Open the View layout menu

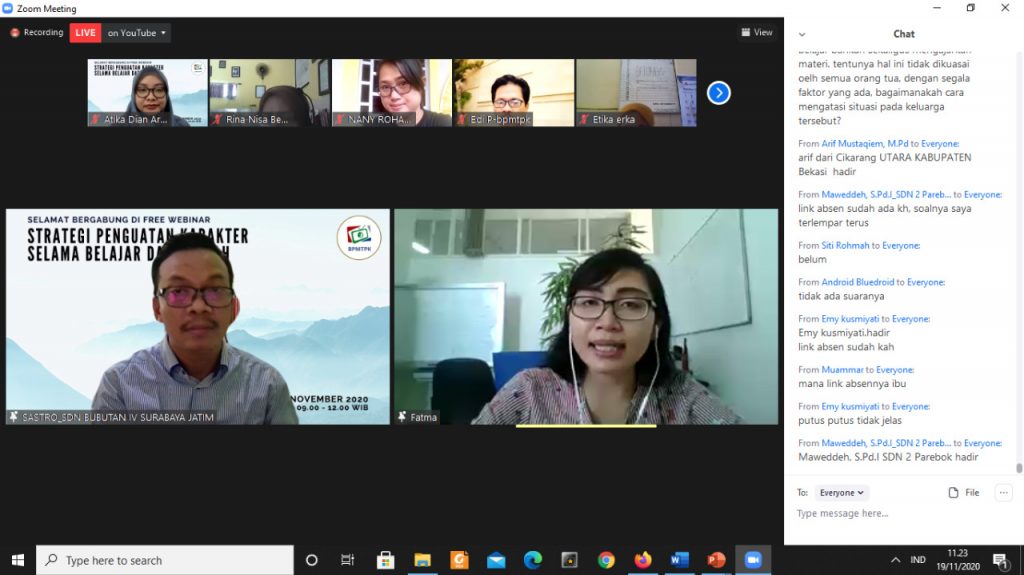[x=757, y=33]
